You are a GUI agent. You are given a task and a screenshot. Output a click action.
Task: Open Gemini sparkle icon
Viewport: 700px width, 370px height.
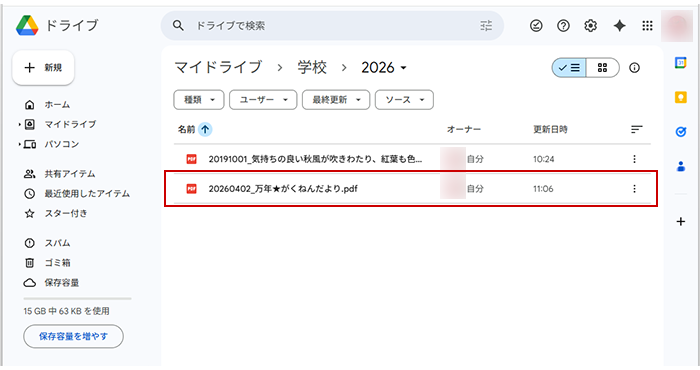[619, 26]
